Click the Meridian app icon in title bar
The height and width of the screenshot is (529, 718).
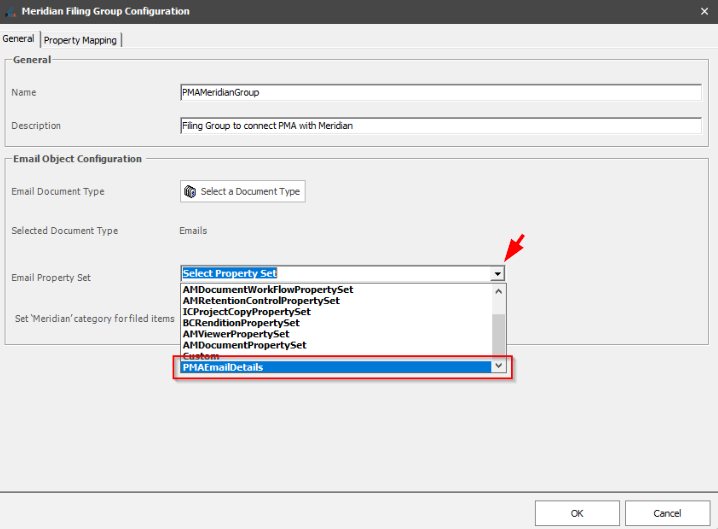click(x=11, y=12)
